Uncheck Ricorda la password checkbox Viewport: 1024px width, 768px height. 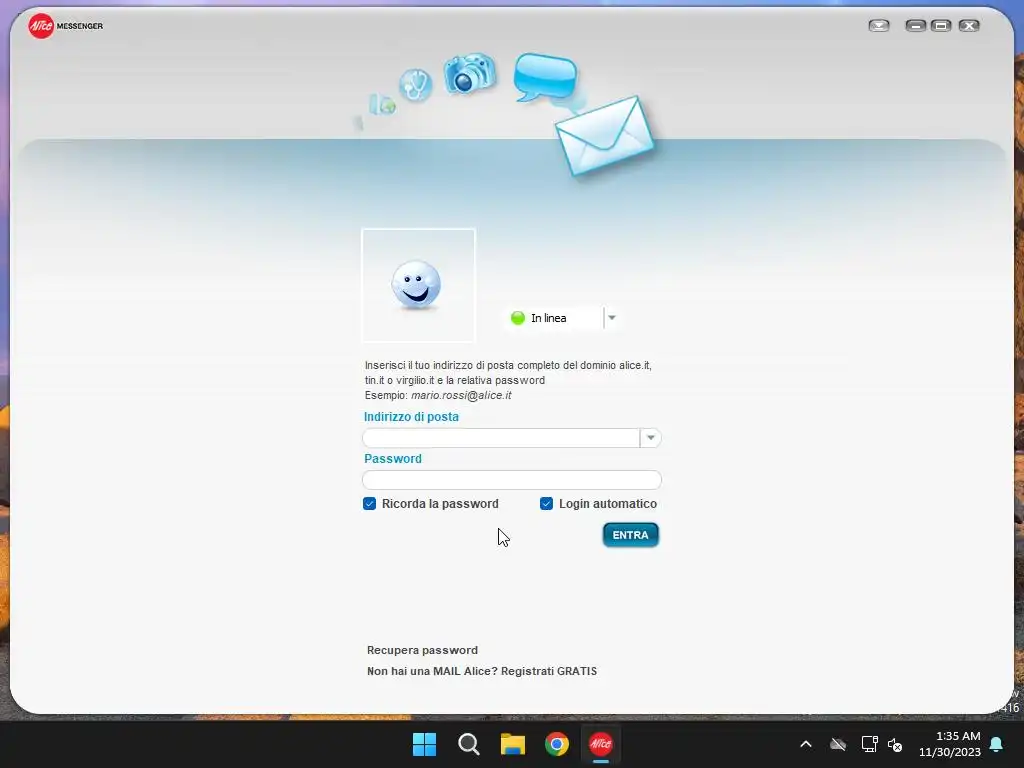point(370,504)
